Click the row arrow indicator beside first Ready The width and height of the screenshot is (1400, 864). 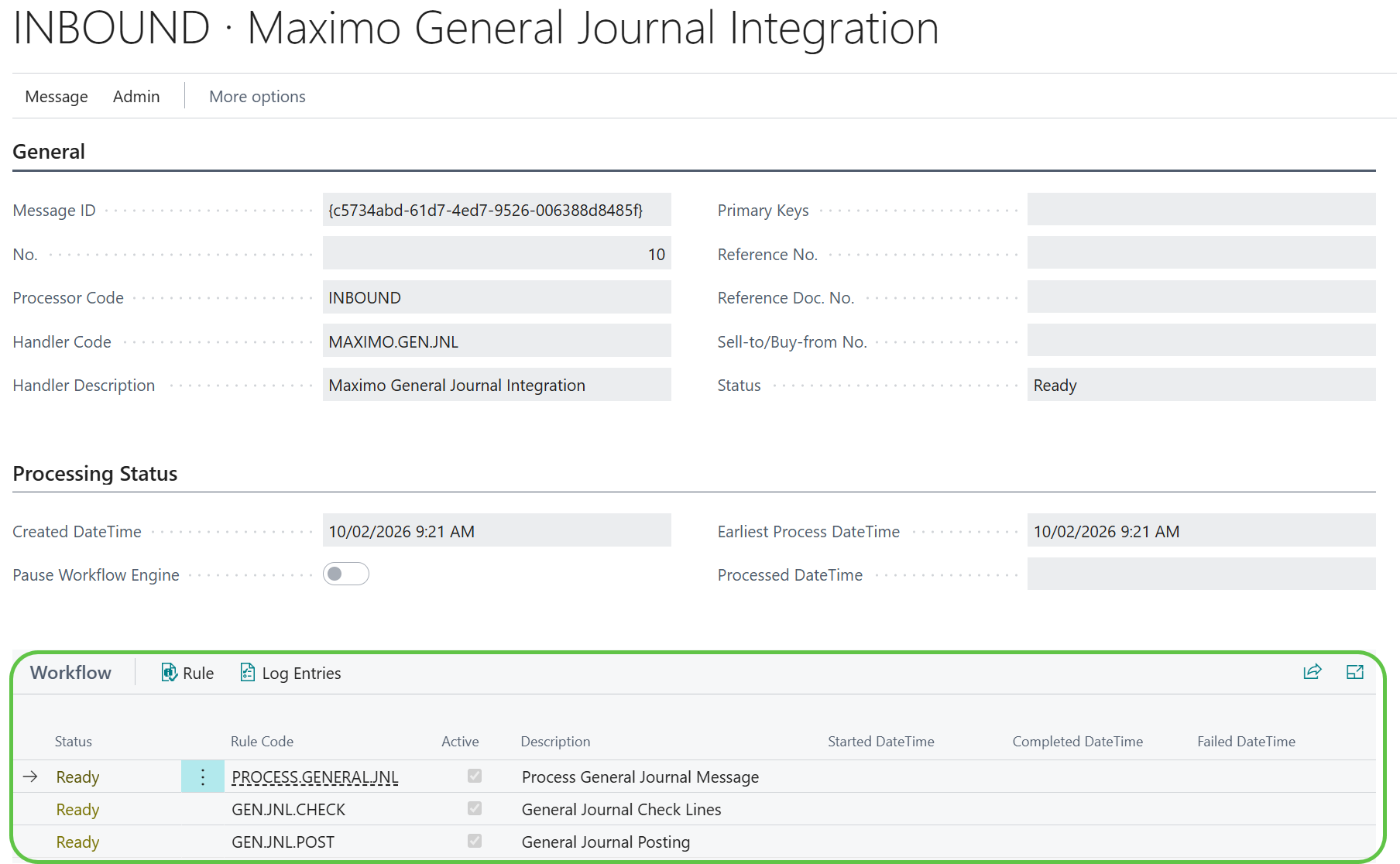30,777
